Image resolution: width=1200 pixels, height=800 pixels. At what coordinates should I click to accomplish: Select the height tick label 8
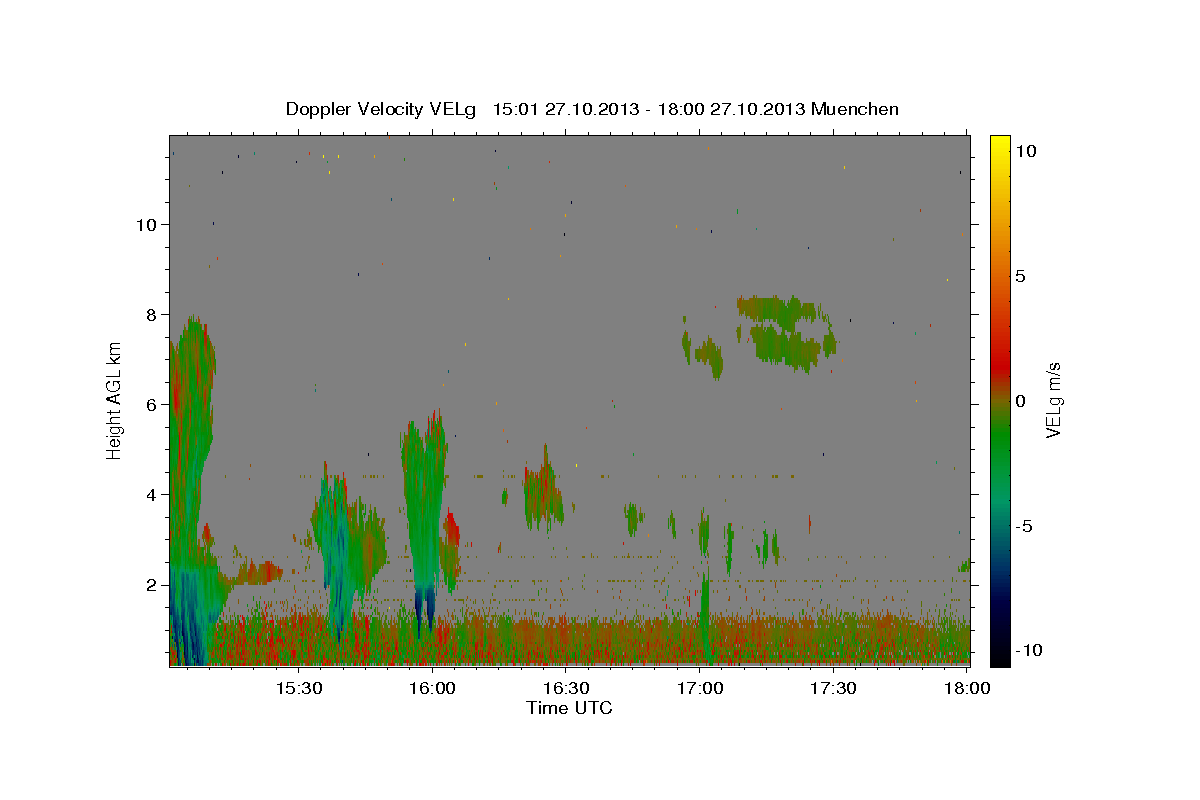152,315
